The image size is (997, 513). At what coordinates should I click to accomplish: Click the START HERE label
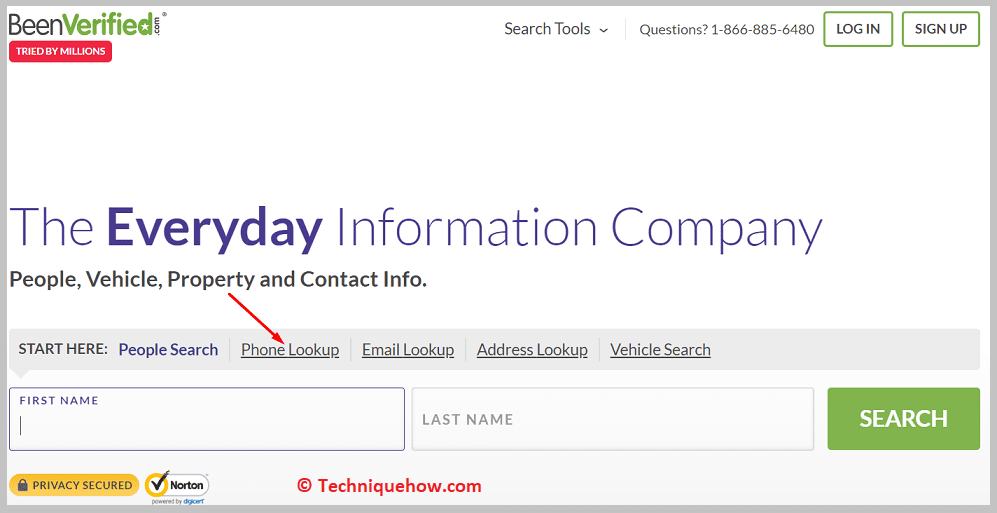(x=63, y=350)
